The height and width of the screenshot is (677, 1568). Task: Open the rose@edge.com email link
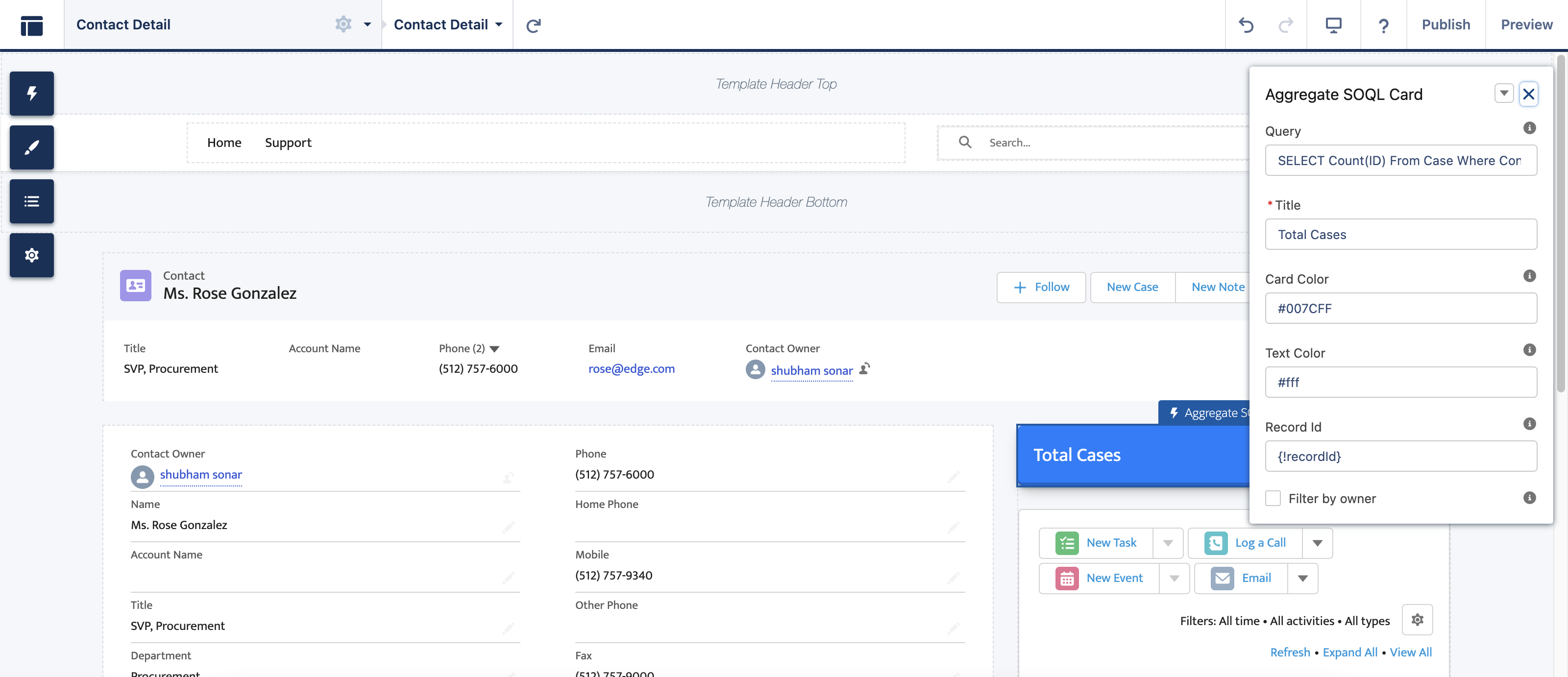point(631,368)
